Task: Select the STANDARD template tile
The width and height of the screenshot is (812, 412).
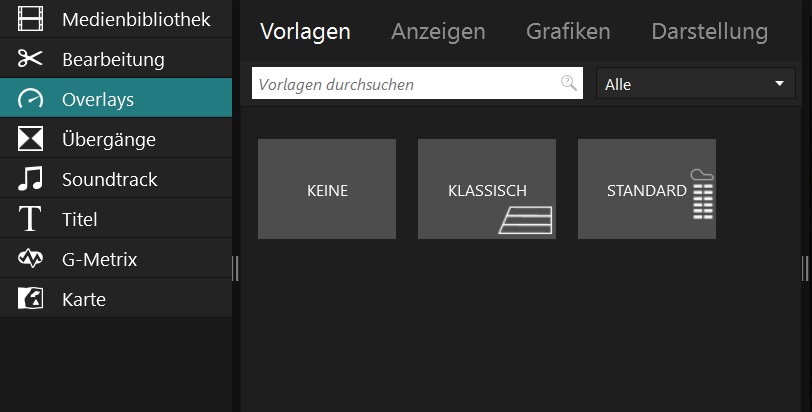Action: tap(647, 189)
